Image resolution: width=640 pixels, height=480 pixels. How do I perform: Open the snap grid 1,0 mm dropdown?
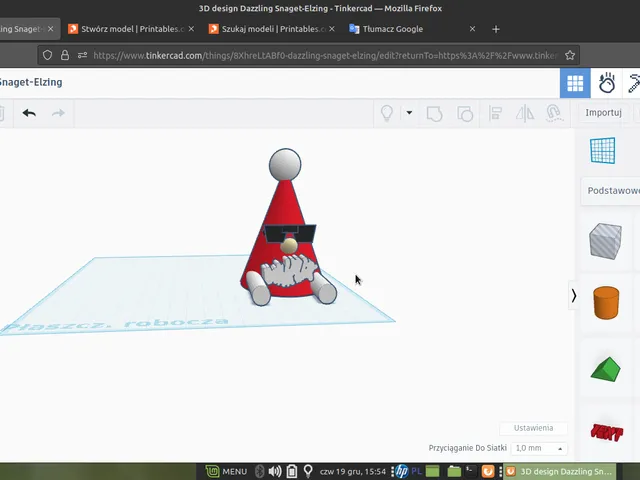pos(539,448)
